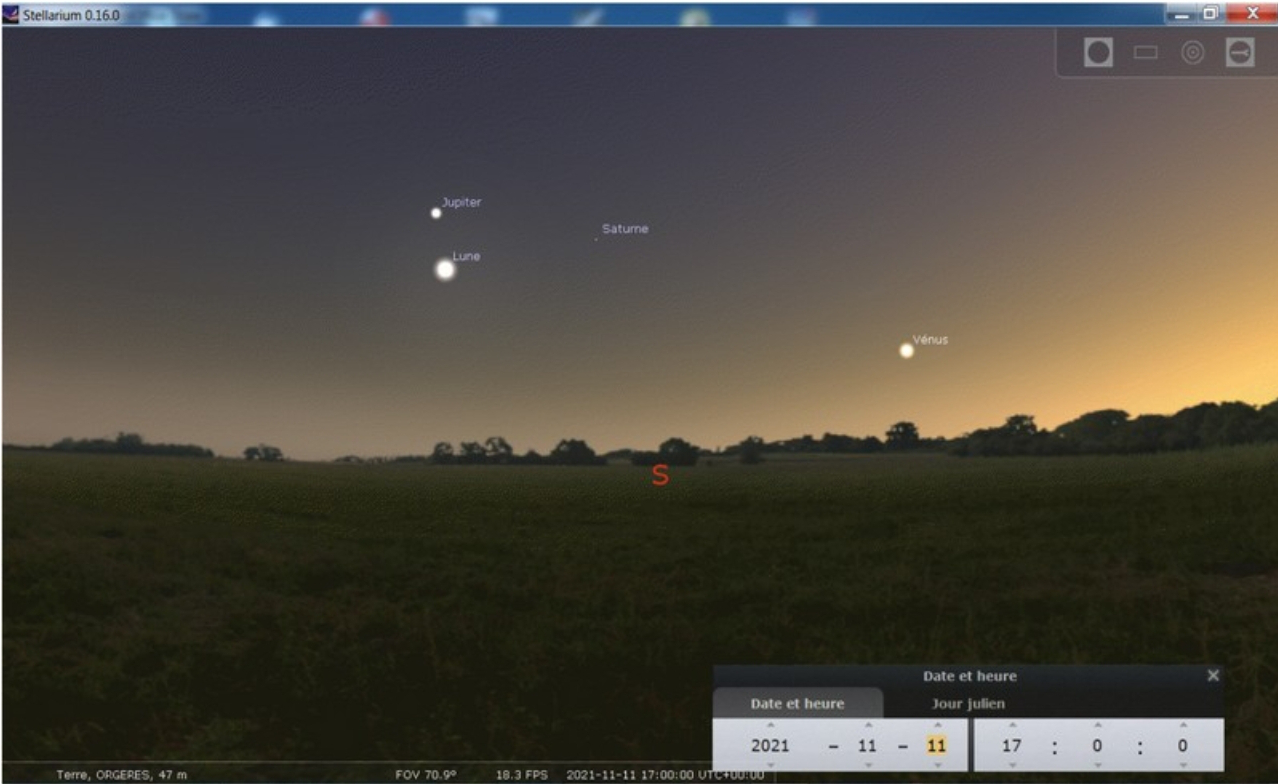Close the Date et heure panel
Viewport: 1278px width, 784px height.
(1213, 676)
